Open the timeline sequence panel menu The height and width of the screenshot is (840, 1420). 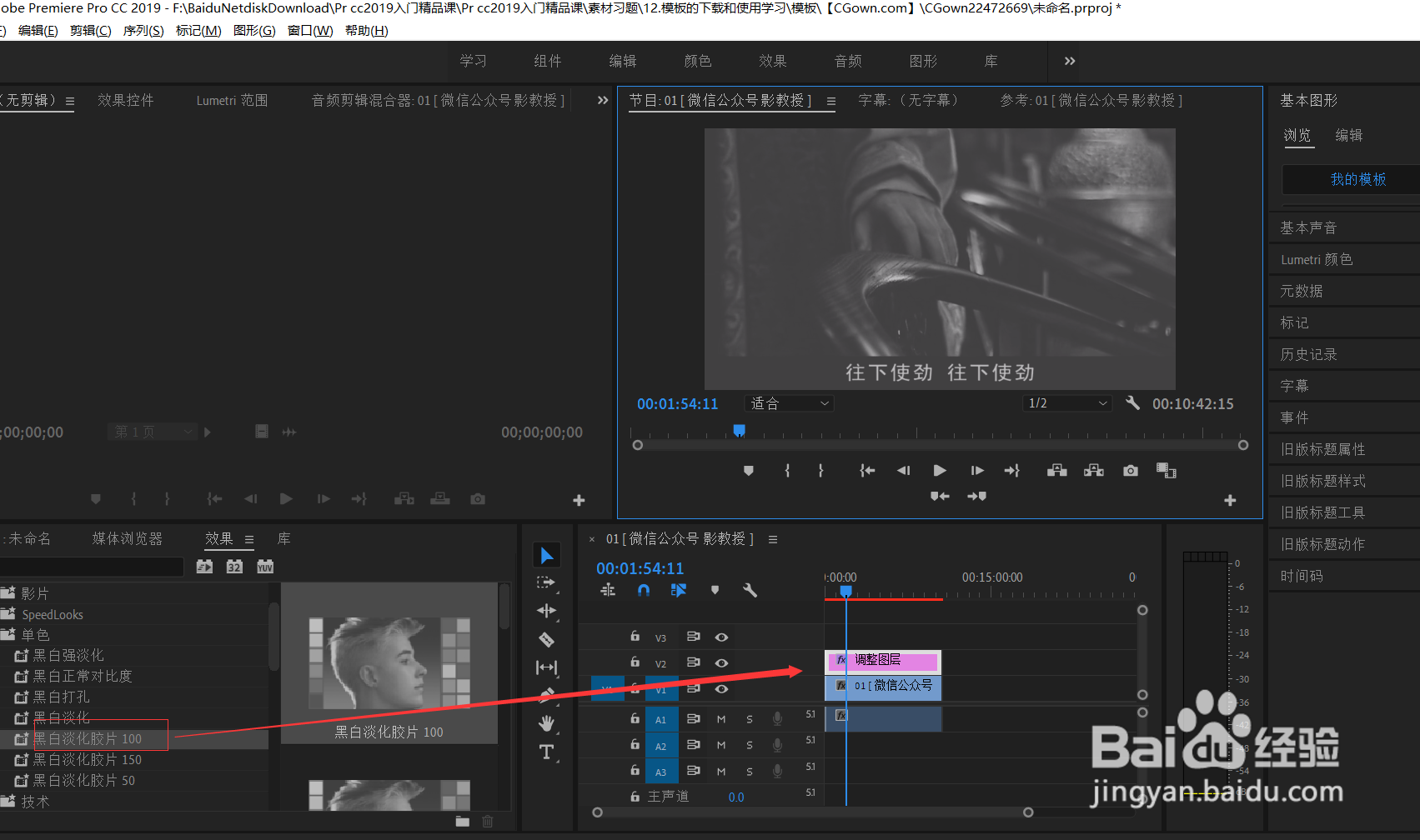773,539
